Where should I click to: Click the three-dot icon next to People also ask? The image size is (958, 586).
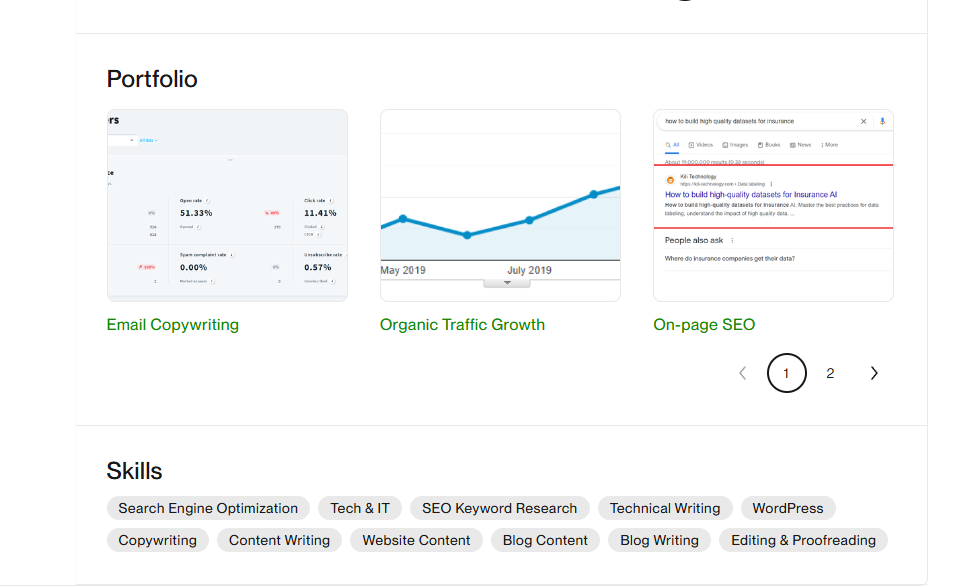coord(732,240)
